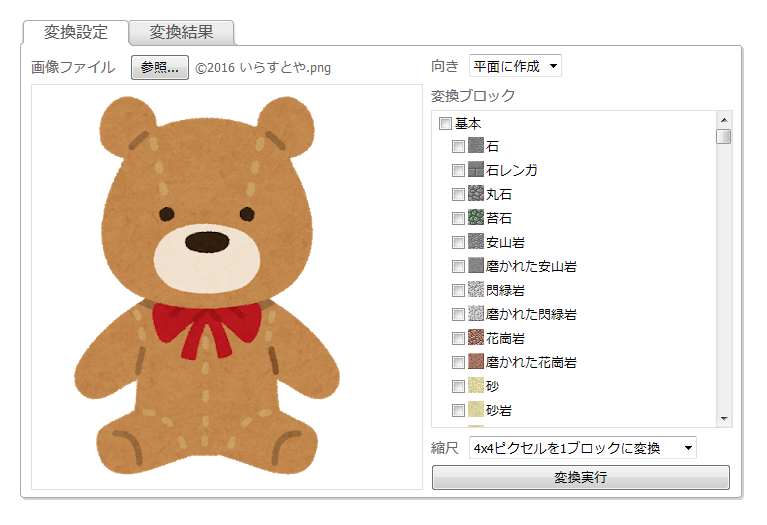Switch to the 変換結果 tab
The image size is (767, 525).
click(181, 32)
